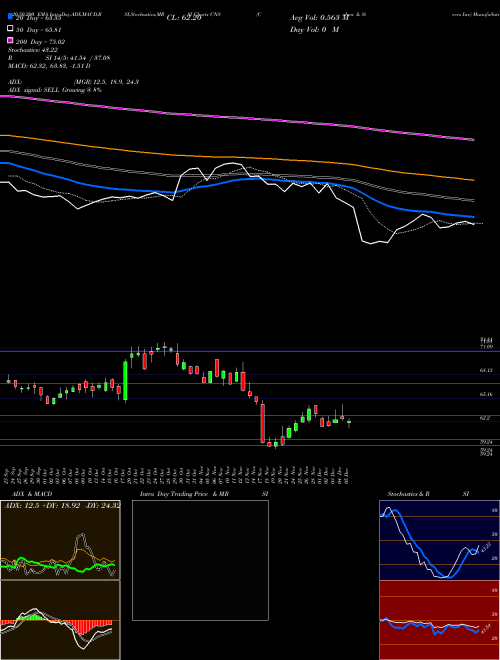500x660 pixels.
Task: Click the 65.16 price axis label
Action: coord(486,394)
